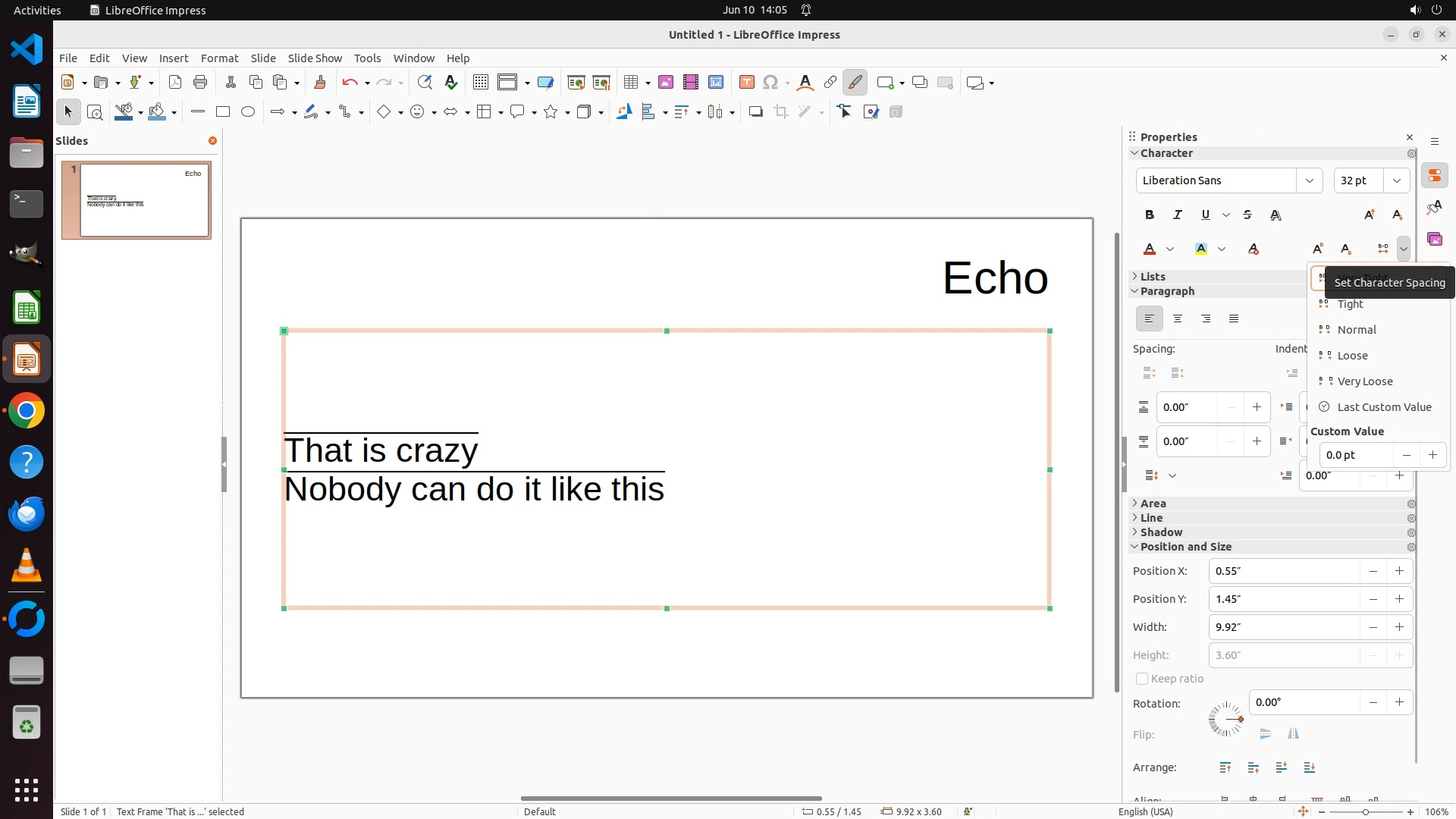Choose Very Loose character spacing

click(1364, 381)
